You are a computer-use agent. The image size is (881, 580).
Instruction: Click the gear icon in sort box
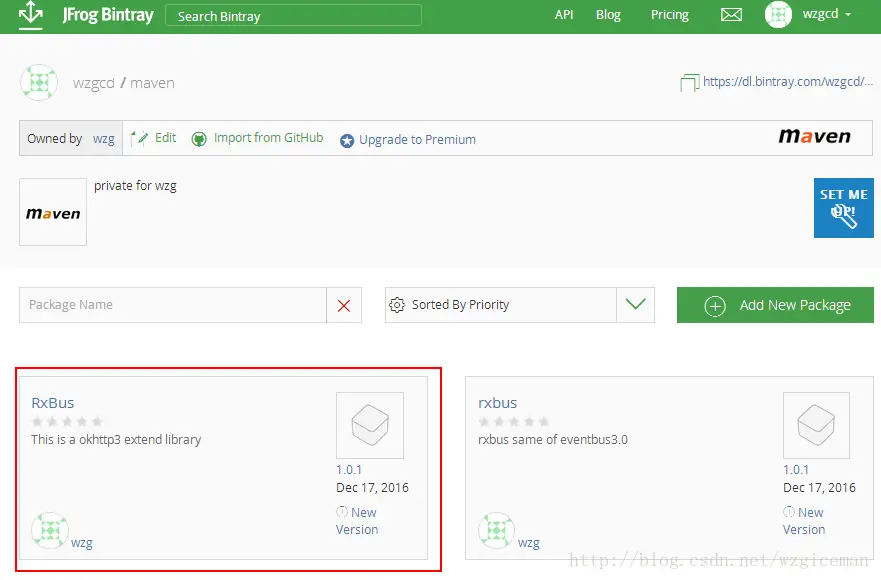click(x=397, y=305)
